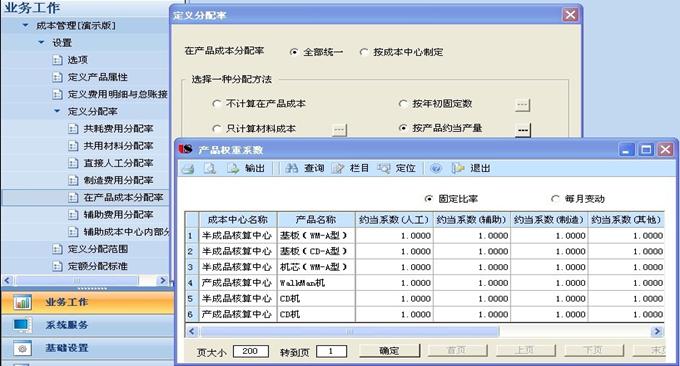Viewport: 680px width, 366px height.
Task: Open the 栏目 columns icon
Action: (x=338, y=169)
